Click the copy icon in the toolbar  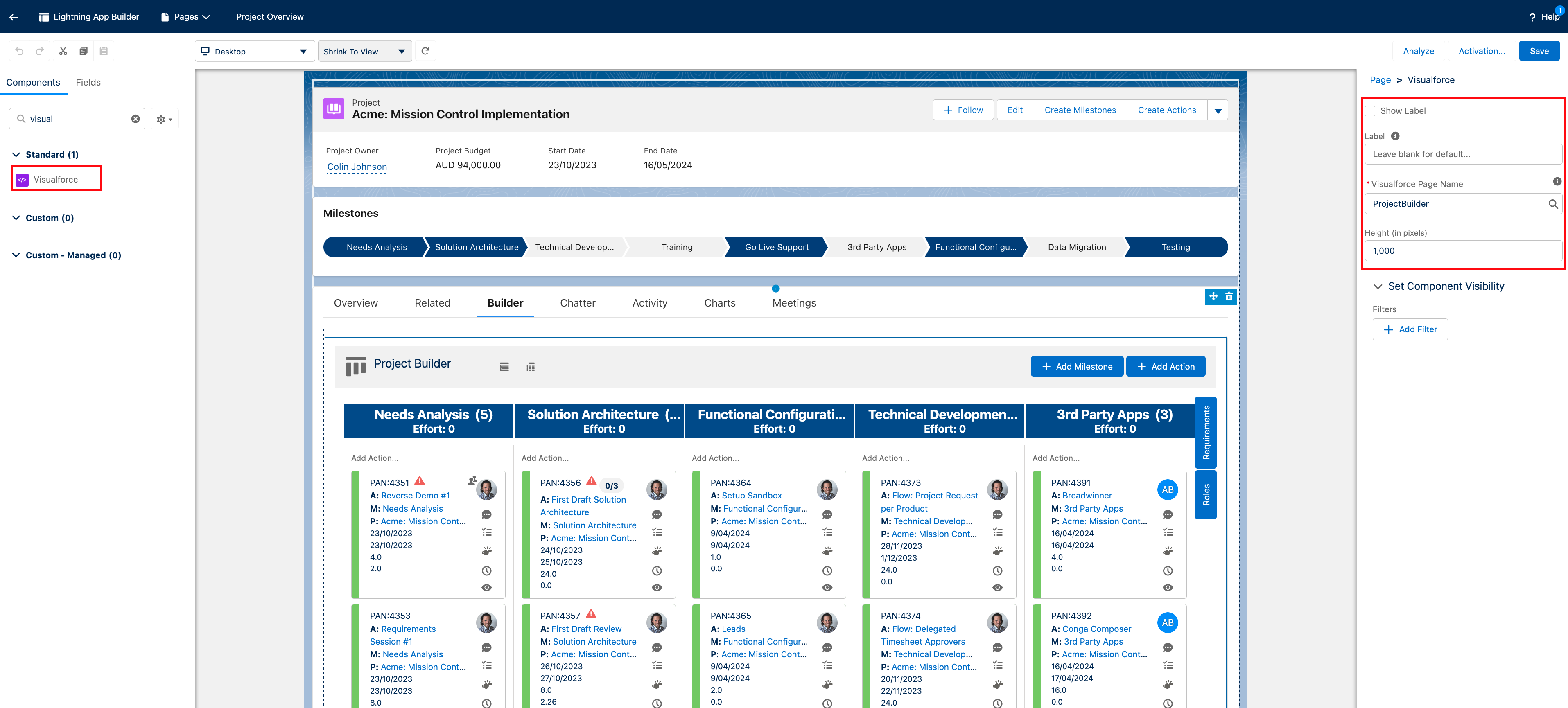pos(84,51)
